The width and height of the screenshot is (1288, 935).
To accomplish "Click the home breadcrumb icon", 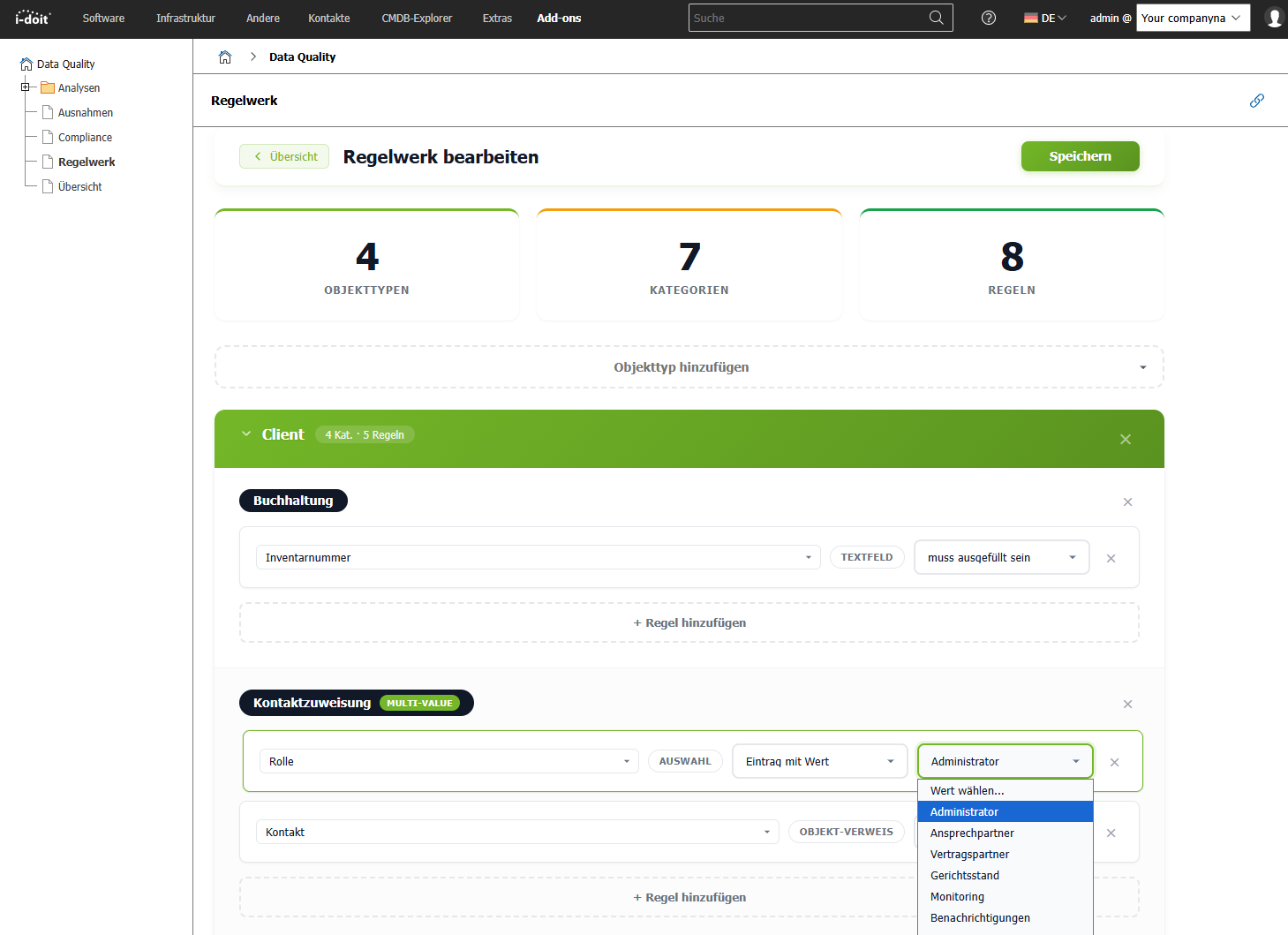I will click(225, 56).
